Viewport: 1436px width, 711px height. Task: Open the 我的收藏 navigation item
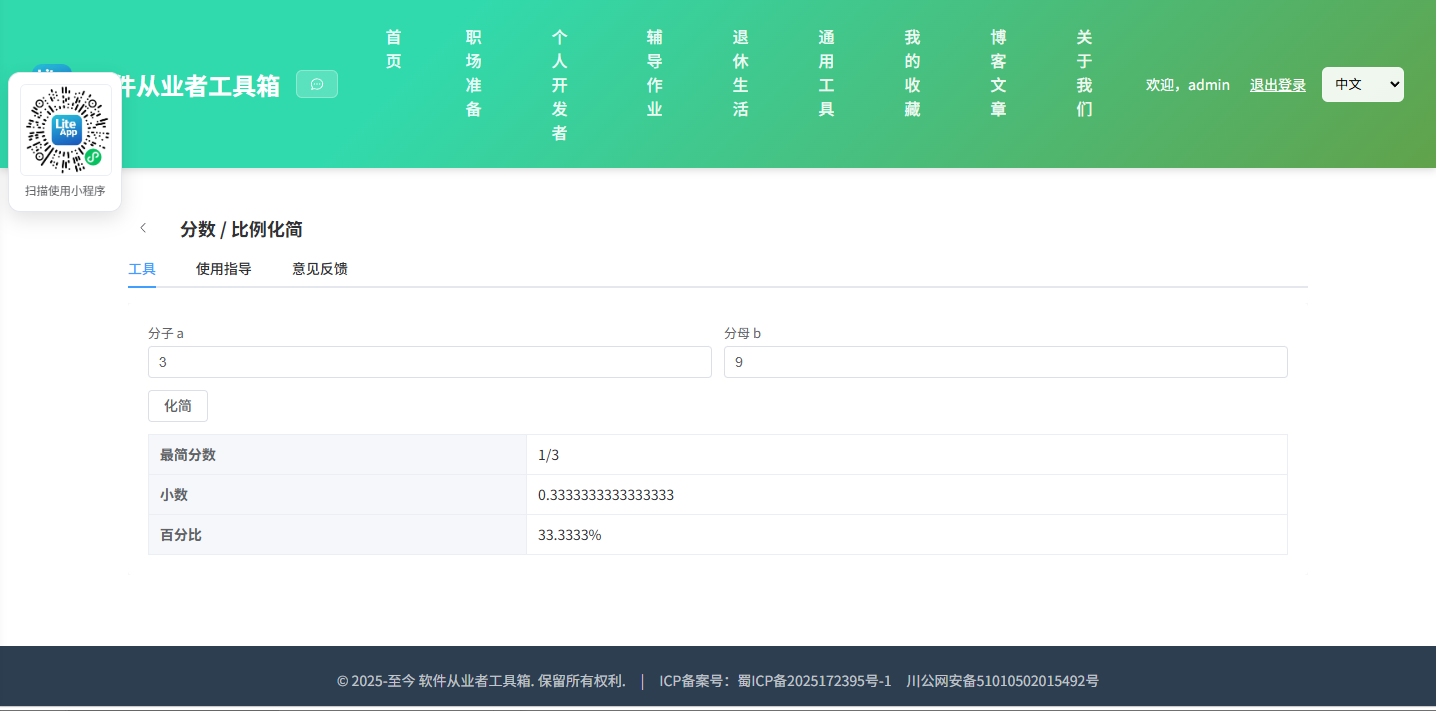(913, 73)
